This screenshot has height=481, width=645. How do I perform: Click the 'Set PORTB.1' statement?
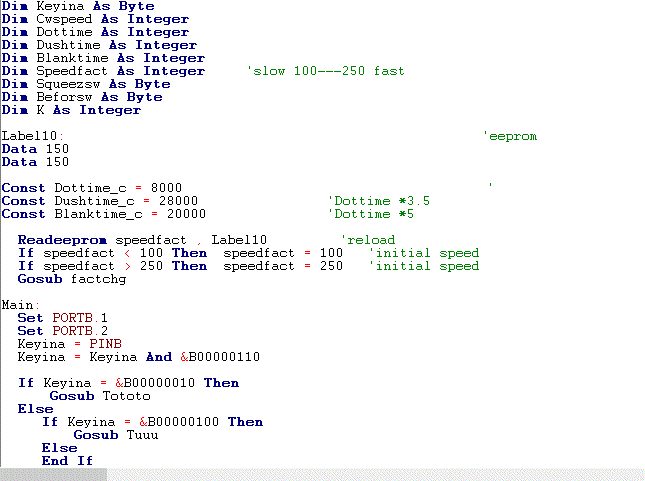pyautogui.click(x=62, y=317)
